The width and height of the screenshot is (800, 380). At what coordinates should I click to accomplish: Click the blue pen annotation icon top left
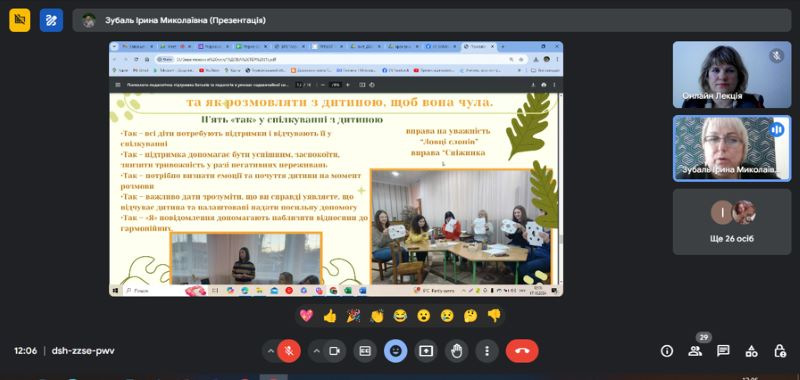51,20
